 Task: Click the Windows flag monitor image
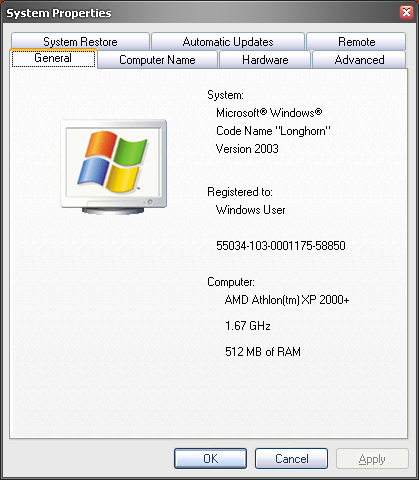tap(113, 167)
